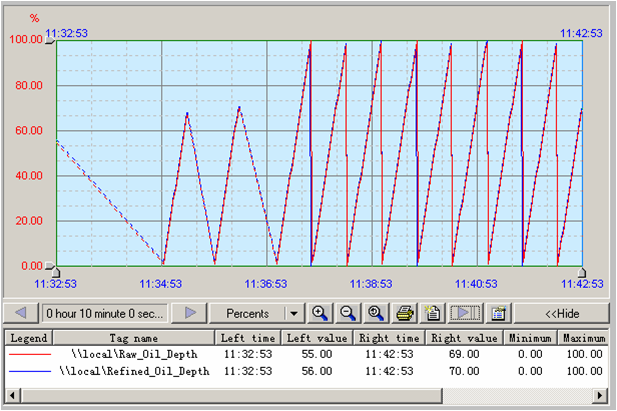Click the 11:34:53 time axis label
Viewport: 617px width, 411px height.
coord(161,284)
